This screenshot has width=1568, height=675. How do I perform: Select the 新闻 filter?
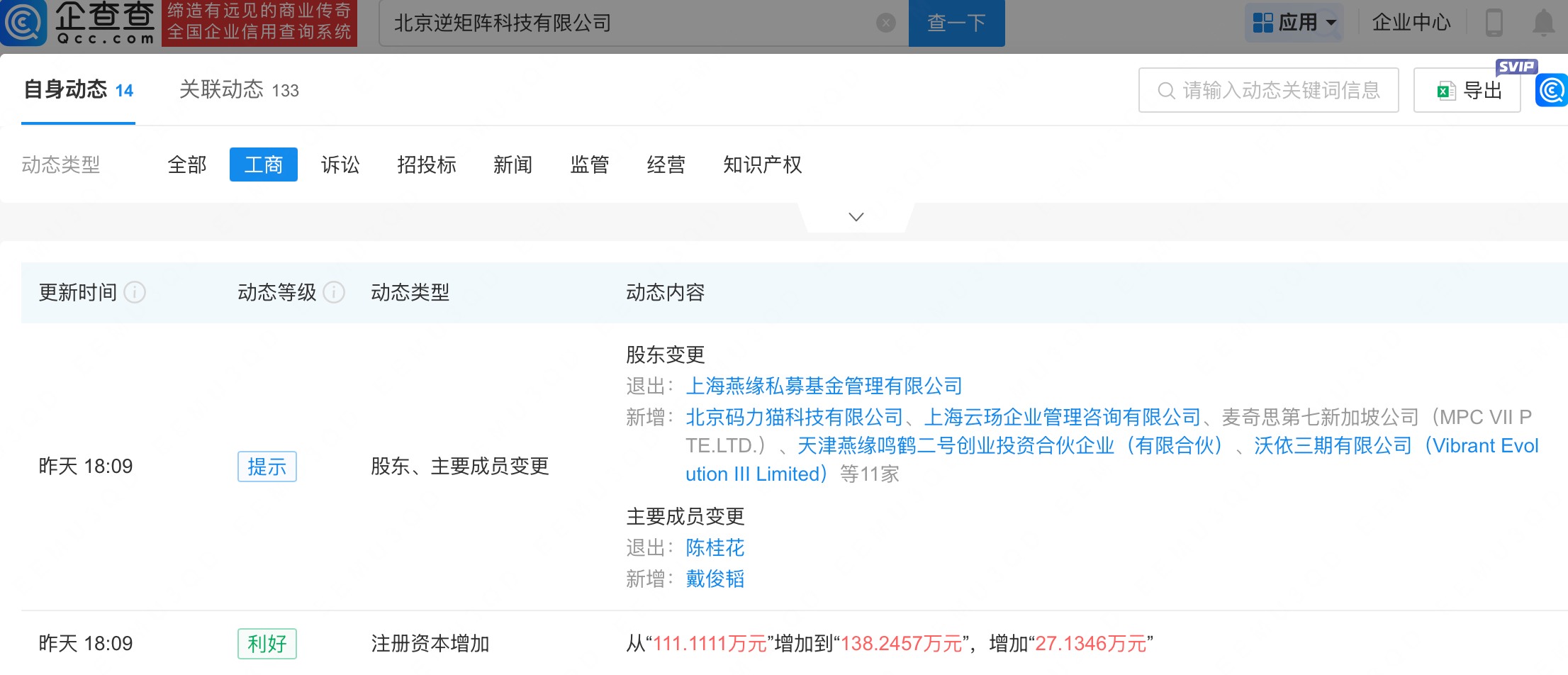pos(513,164)
